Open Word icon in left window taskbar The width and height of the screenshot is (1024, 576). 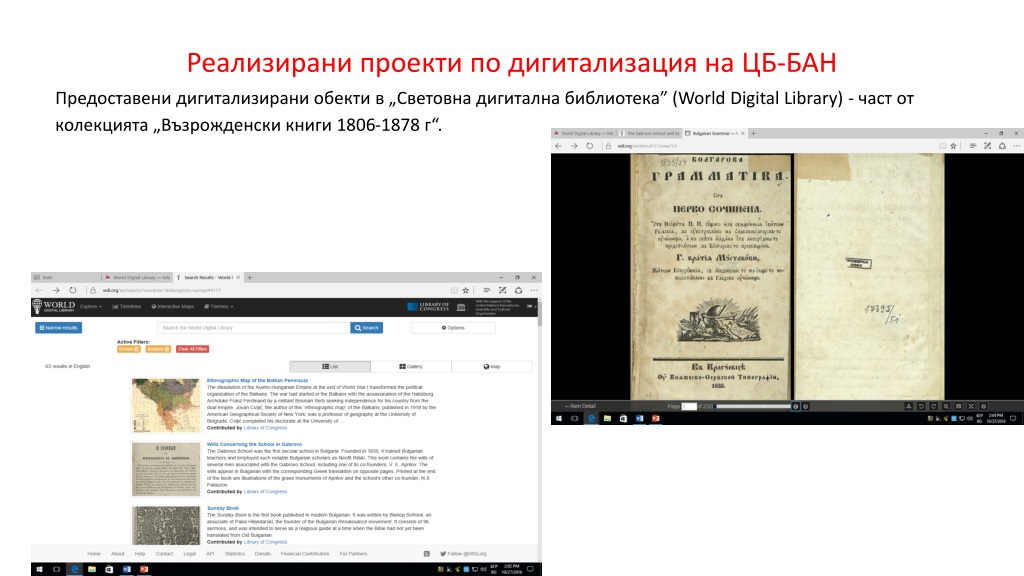click(x=127, y=569)
